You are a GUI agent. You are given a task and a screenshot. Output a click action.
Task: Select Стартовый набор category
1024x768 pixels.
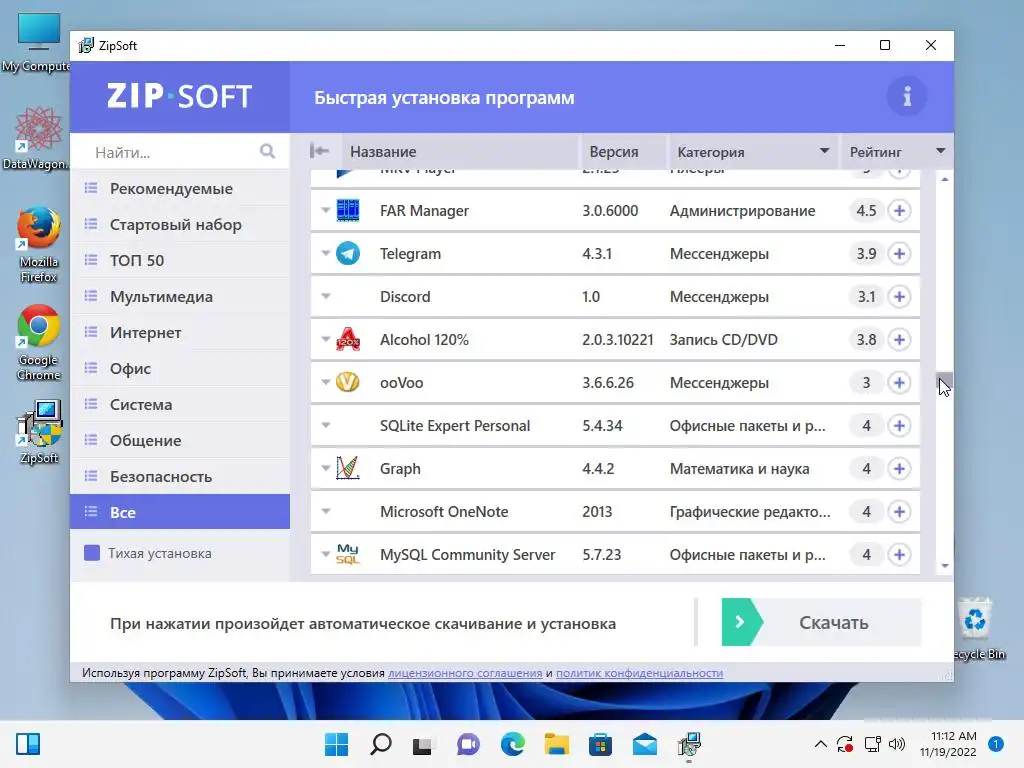[x=180, y=225]
